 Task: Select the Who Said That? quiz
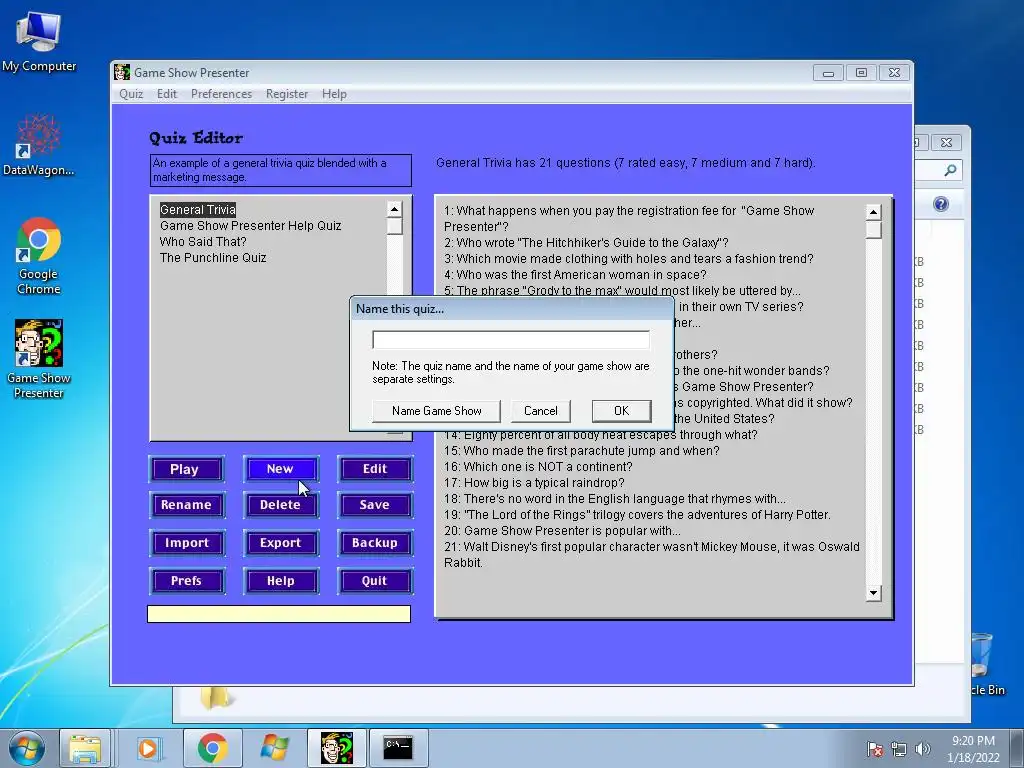[203, 242]
